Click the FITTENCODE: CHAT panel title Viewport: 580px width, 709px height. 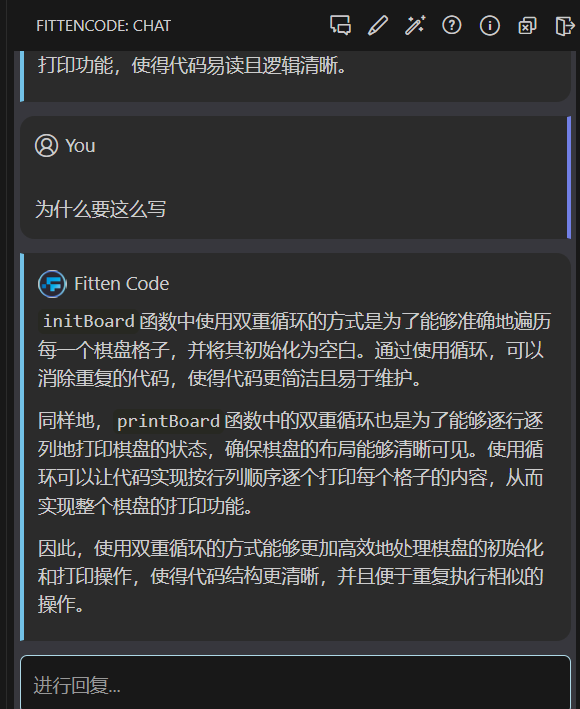104,26
